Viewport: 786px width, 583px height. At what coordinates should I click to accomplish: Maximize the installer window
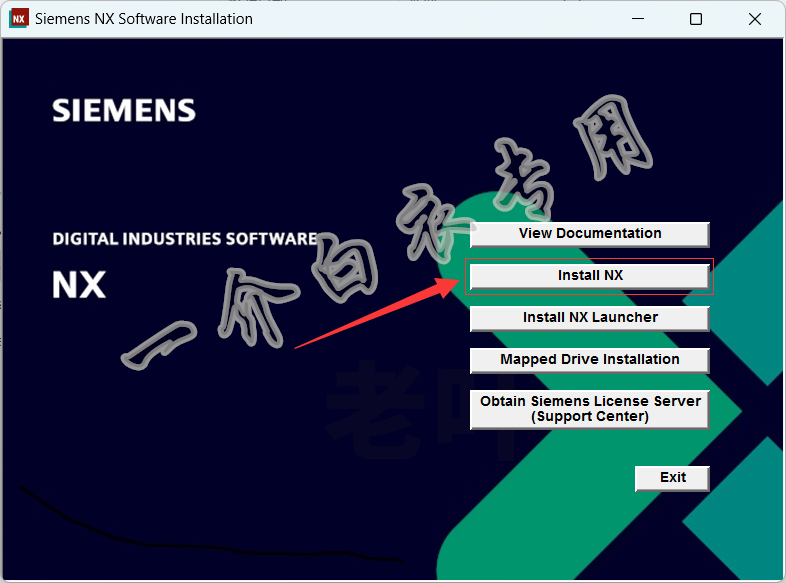[696, 19]
